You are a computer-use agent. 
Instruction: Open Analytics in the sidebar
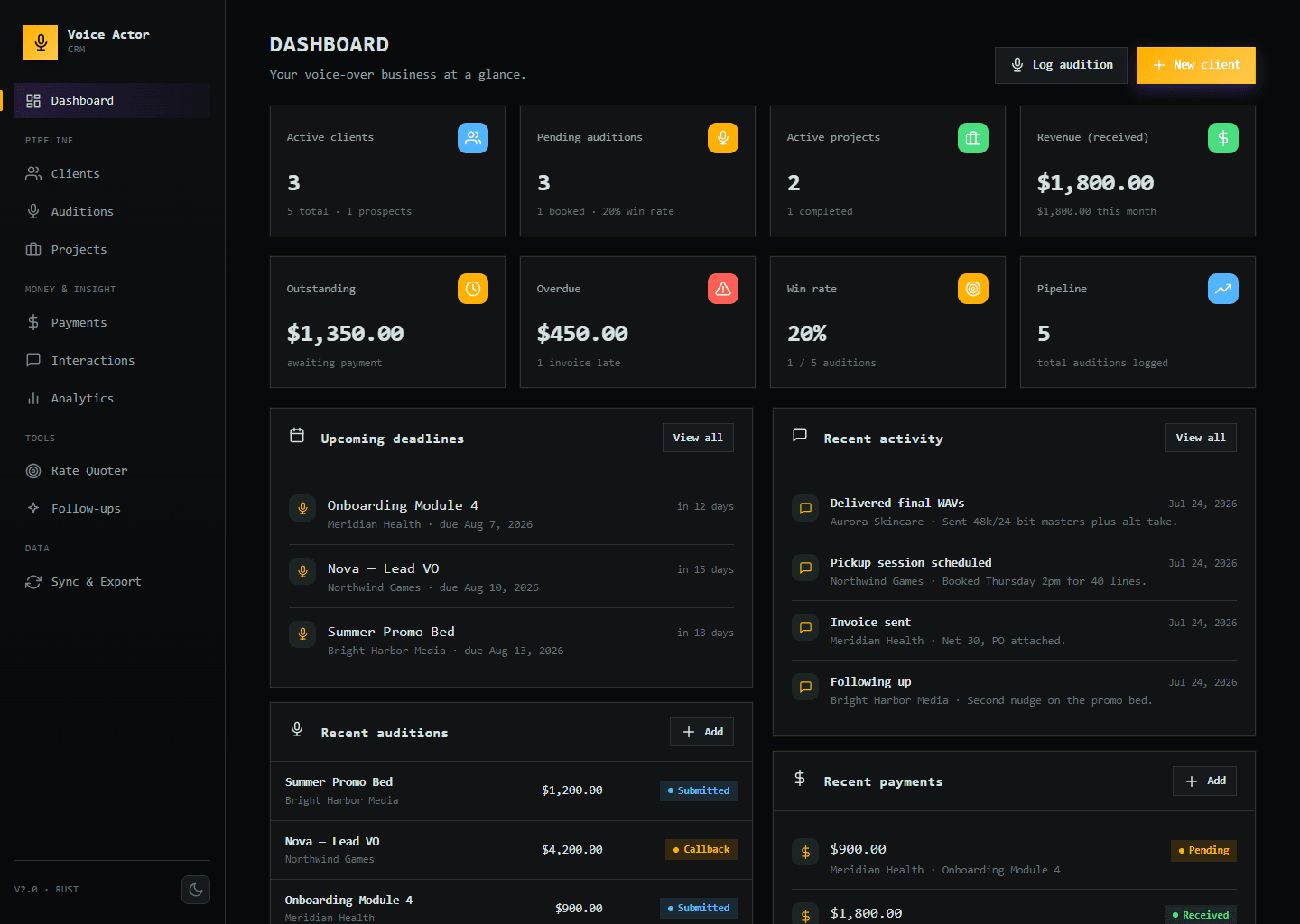click(112, 398)
